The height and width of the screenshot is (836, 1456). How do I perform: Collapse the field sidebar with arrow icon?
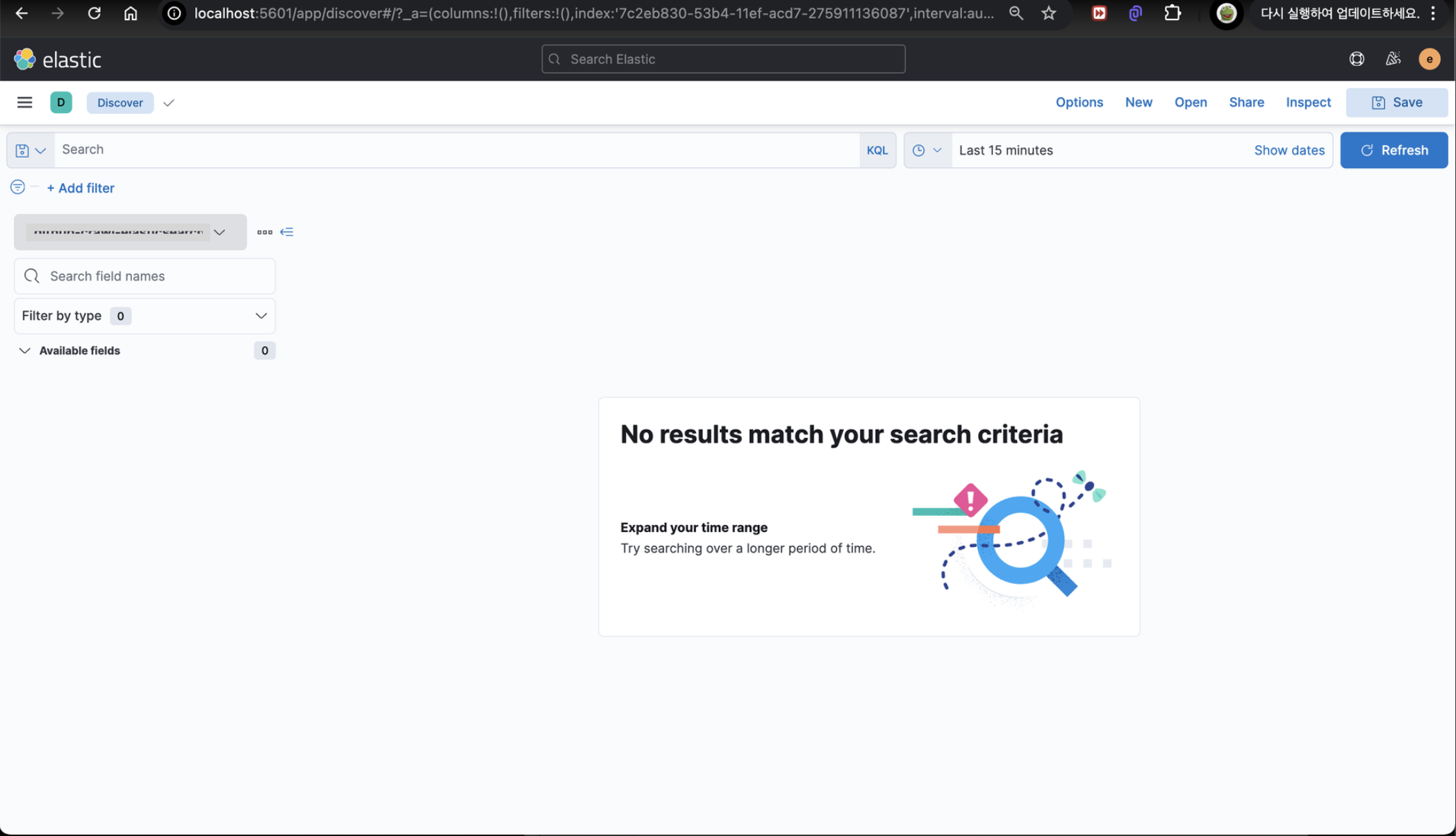pos(287,232)
